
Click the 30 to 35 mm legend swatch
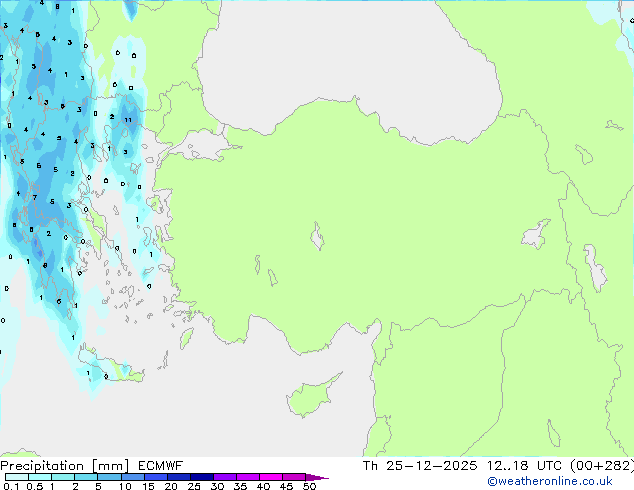point(224,477)
